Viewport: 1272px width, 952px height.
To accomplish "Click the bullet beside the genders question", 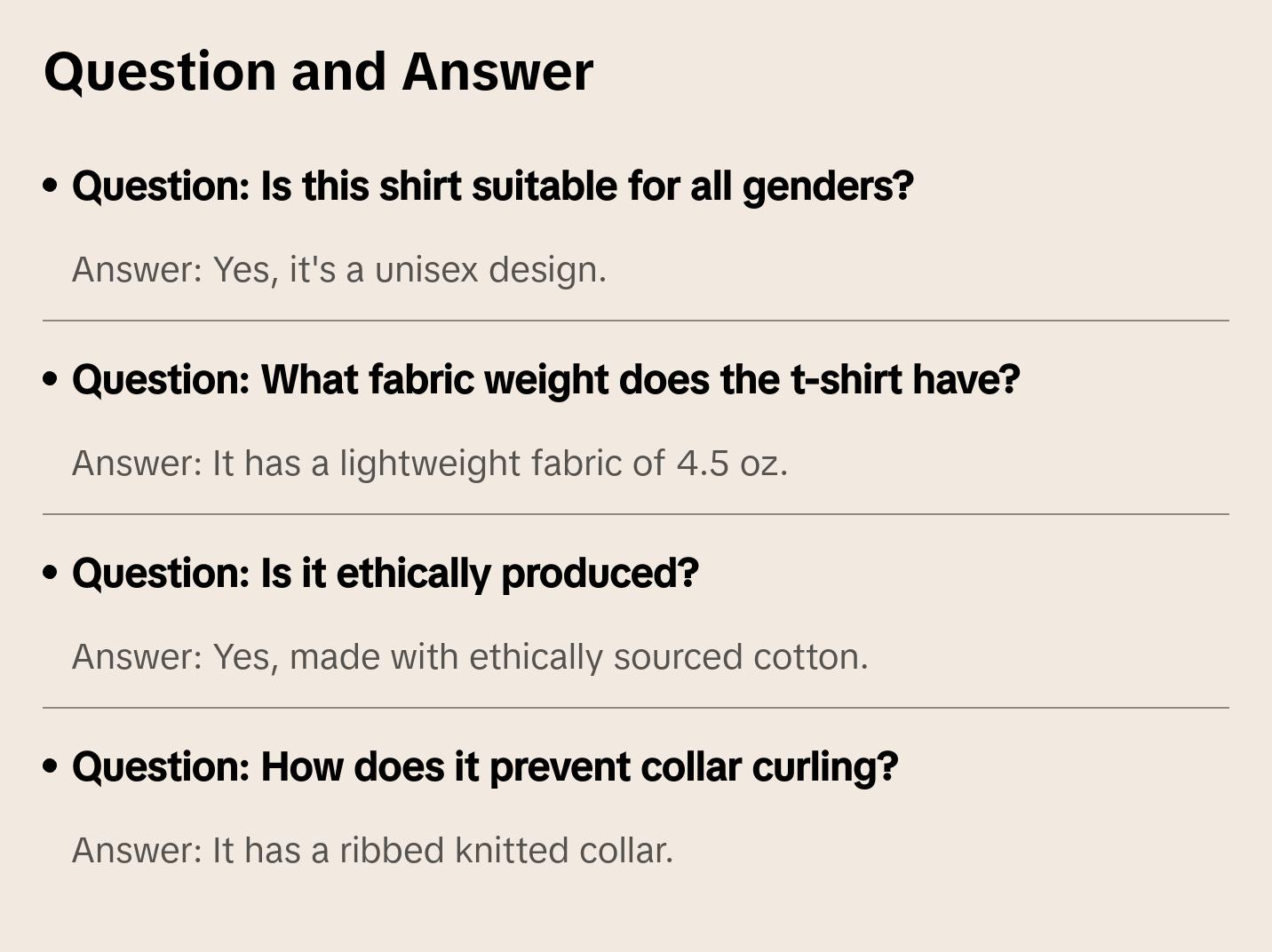I will (51, 186).
